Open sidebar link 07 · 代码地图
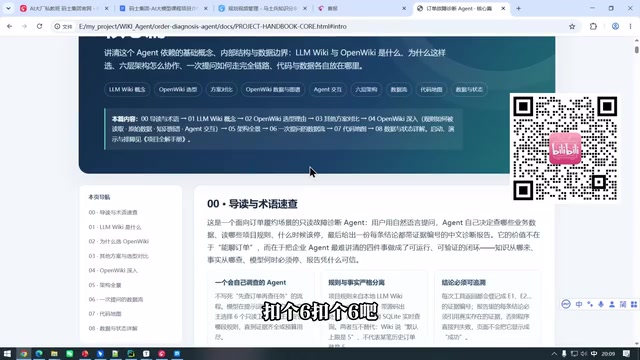 (105, 314)
